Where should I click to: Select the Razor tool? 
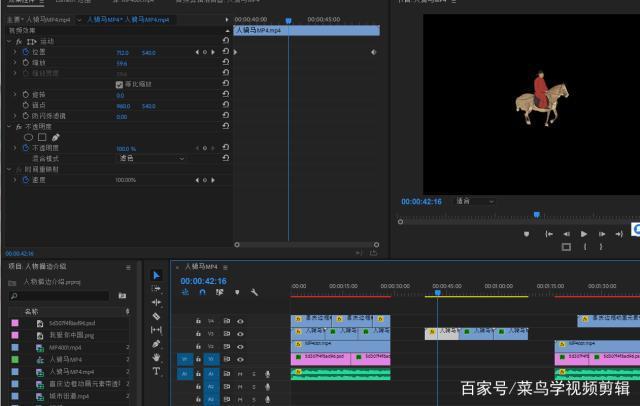156,316
